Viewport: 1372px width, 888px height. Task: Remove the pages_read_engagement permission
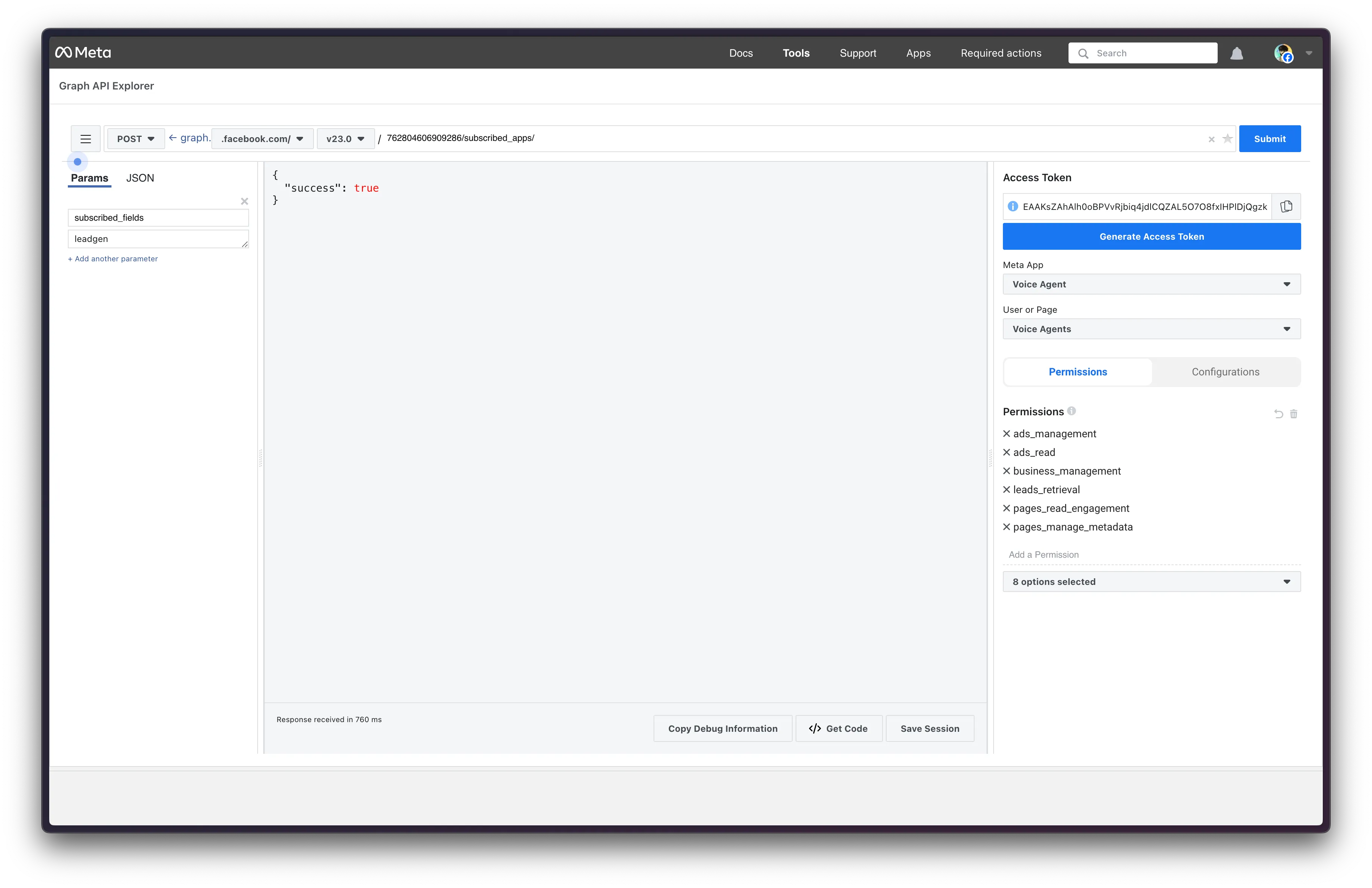pyautogui.click(x=1007, y=508)
